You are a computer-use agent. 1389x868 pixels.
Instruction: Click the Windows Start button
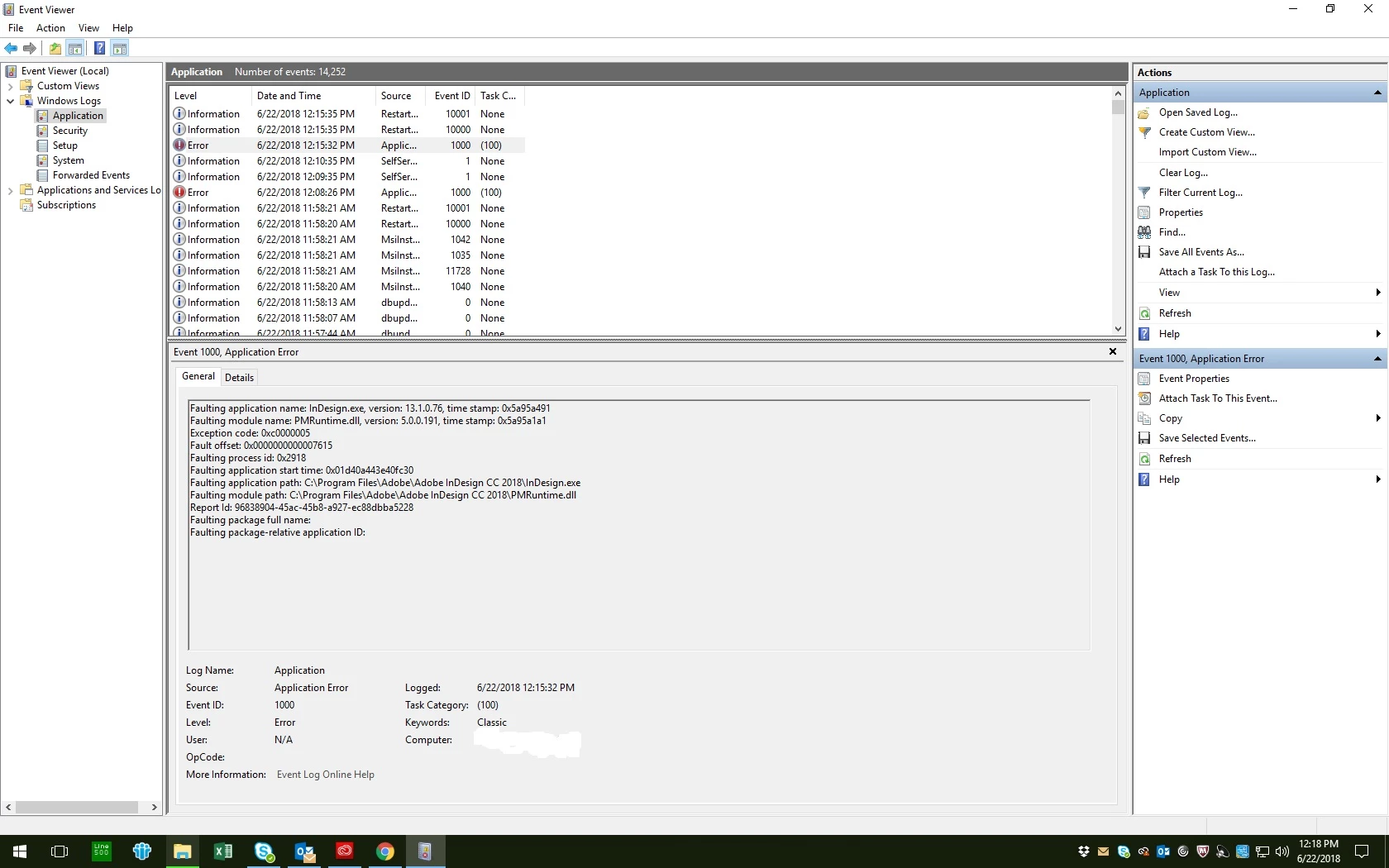tap(20, 851)
